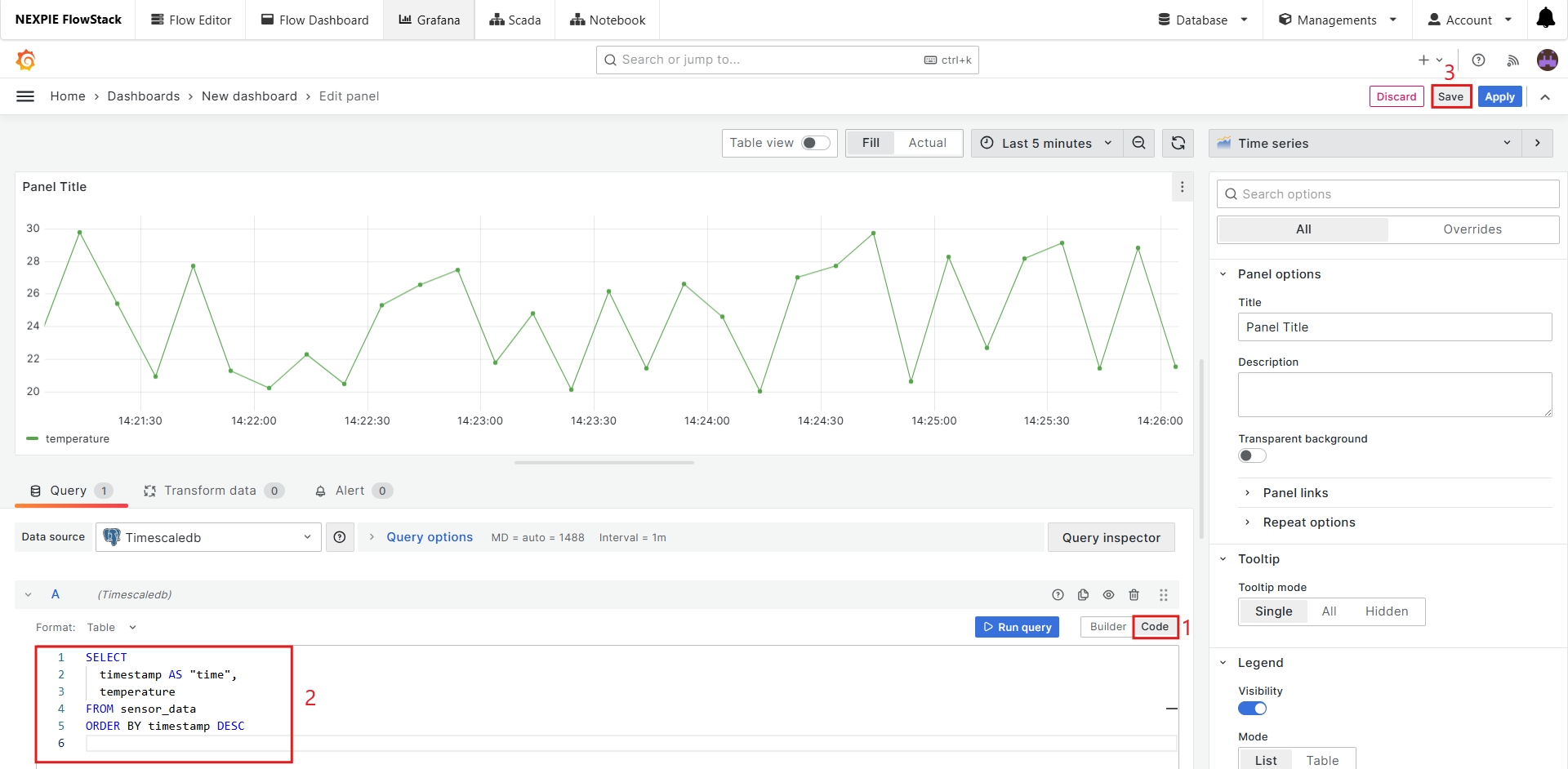
Task: Collapse query A row
Action: pos(29,594)
